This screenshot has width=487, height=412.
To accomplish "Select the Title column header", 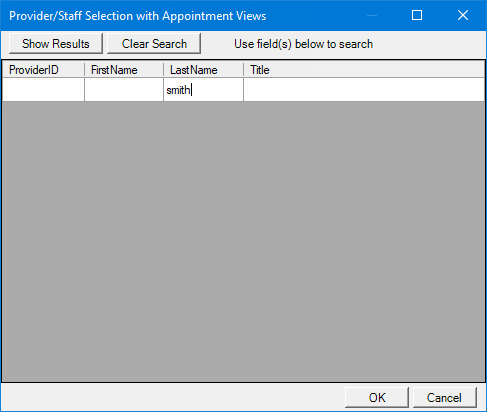I will pyautogui.click(x=364, y=70).
